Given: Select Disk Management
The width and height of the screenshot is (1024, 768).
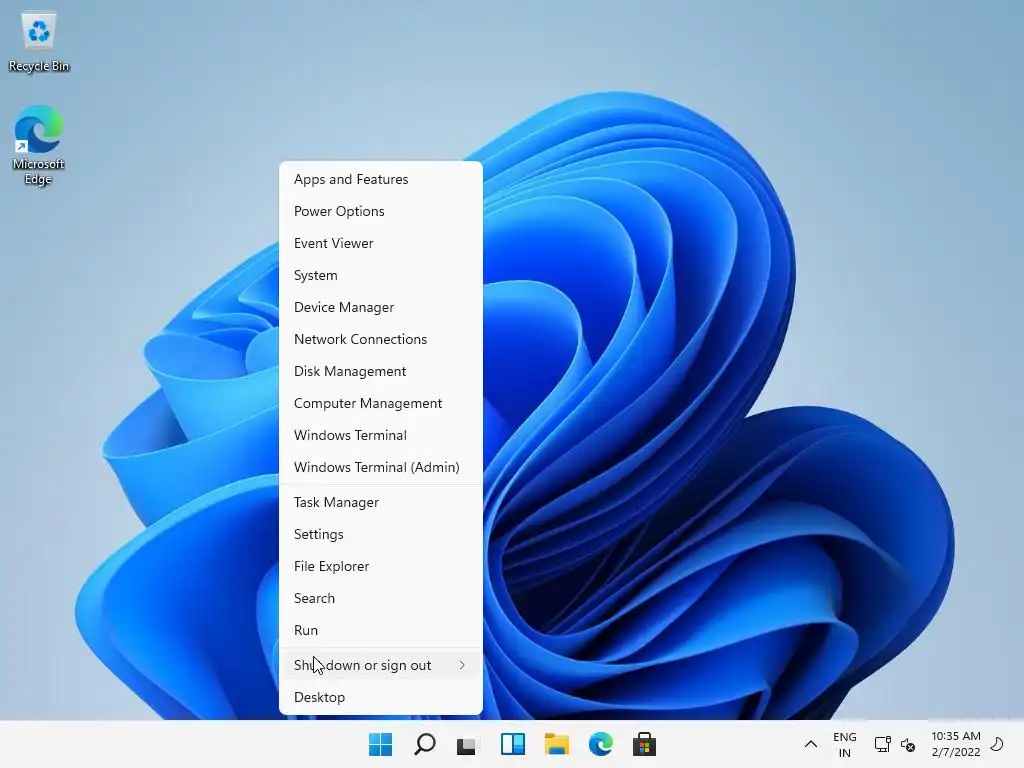Looking at the screenshot, I should coord(381,371).
